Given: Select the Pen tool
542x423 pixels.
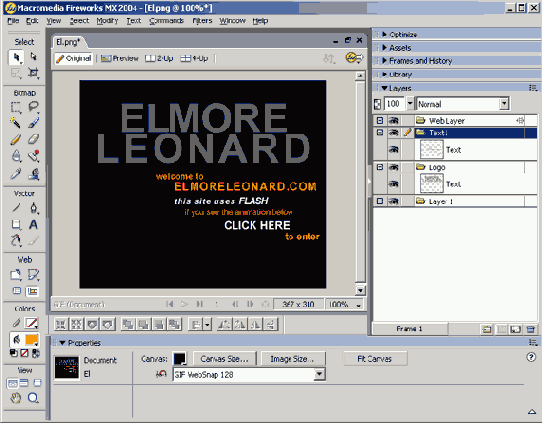Looking at the screenshot, I should click(x=33, y=208).
